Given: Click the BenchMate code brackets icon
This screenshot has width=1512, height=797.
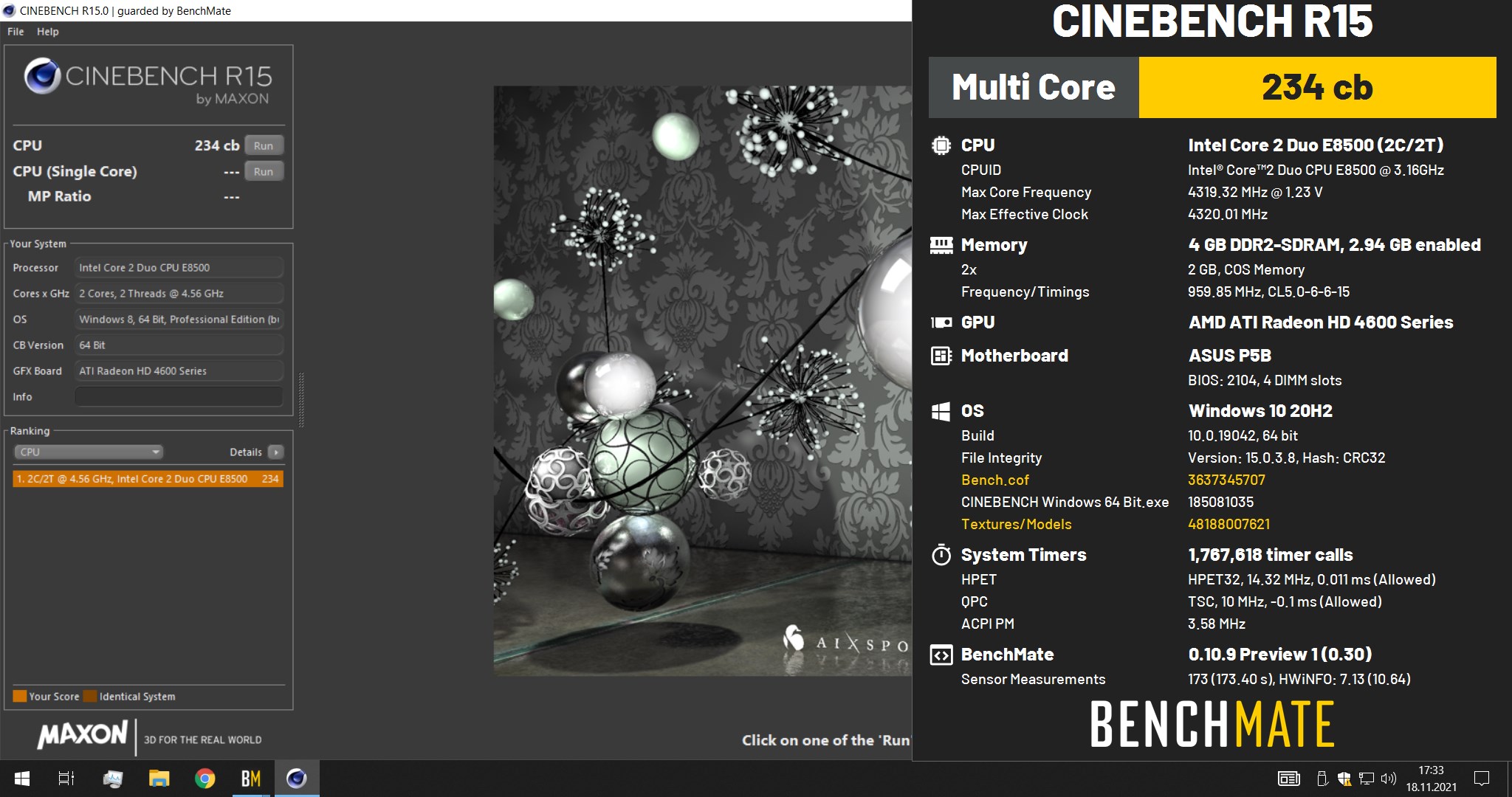Looking at the screenshot, I should click(x=941, y=655).
